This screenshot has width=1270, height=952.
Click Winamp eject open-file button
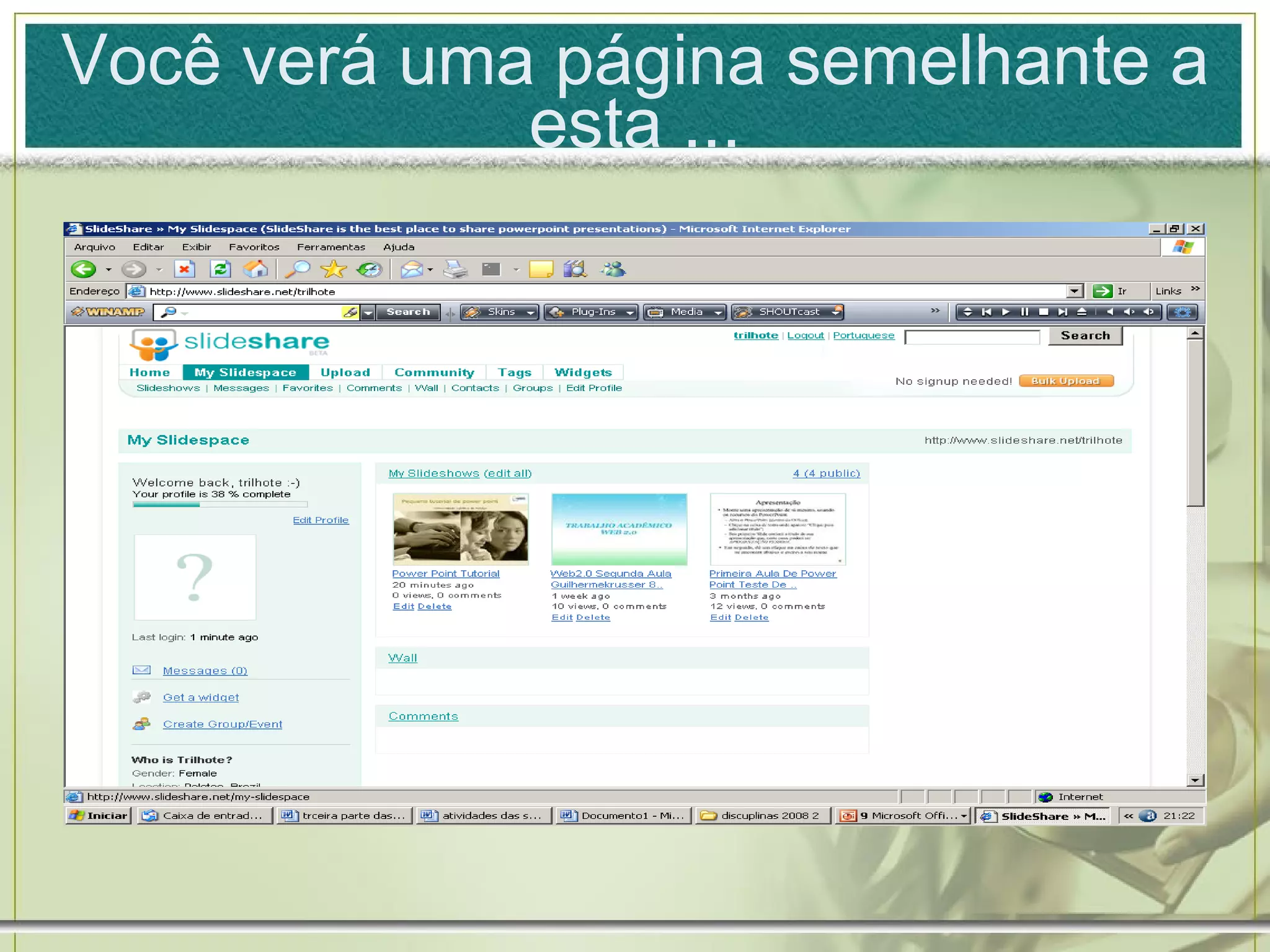pos(1081,312)
